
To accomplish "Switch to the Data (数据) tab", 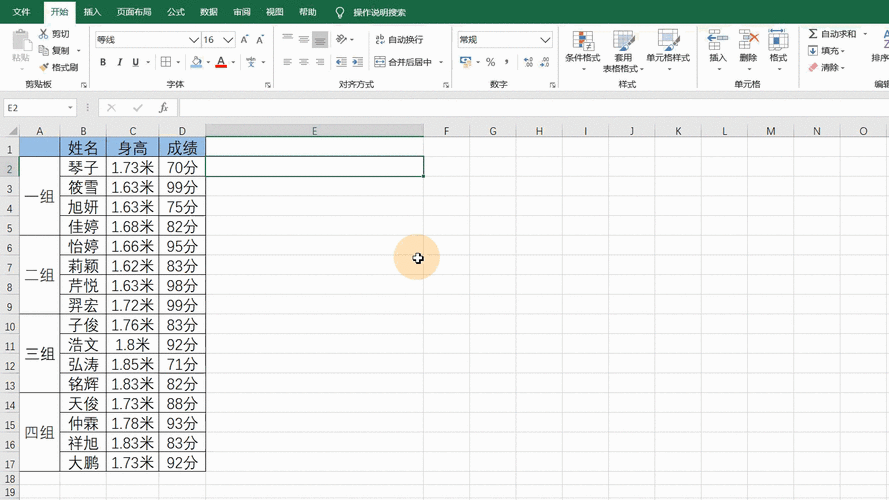I will (209, 12).
